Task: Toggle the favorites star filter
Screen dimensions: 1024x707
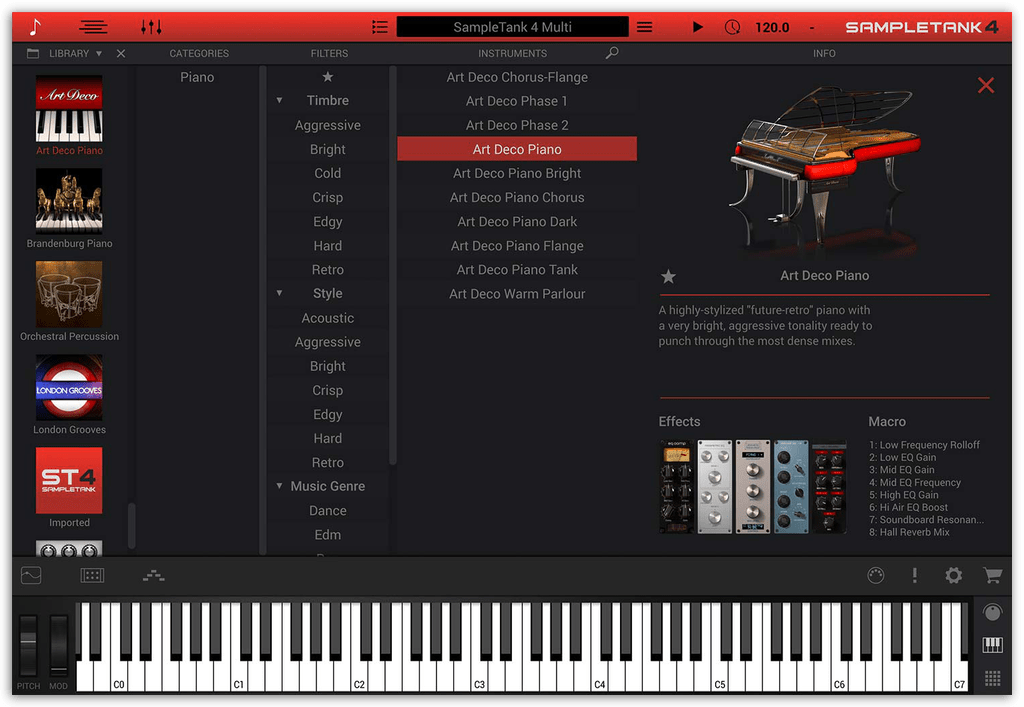Action: click(x=328, y=77)
